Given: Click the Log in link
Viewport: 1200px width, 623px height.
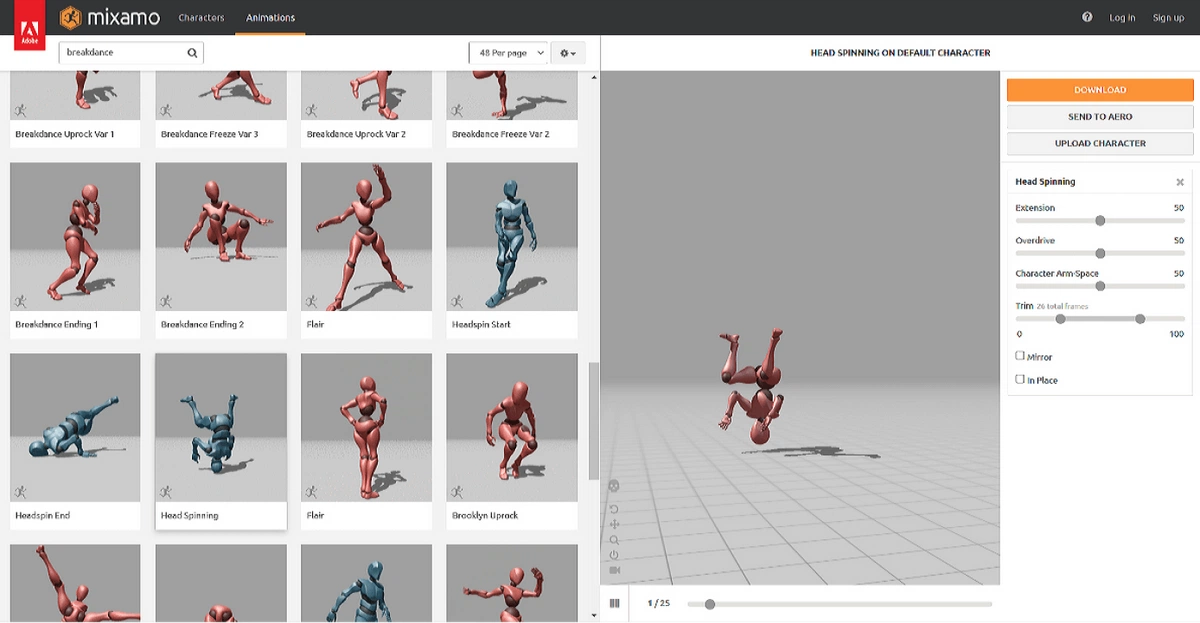Looking at the screenshot, I should 1122,18.
